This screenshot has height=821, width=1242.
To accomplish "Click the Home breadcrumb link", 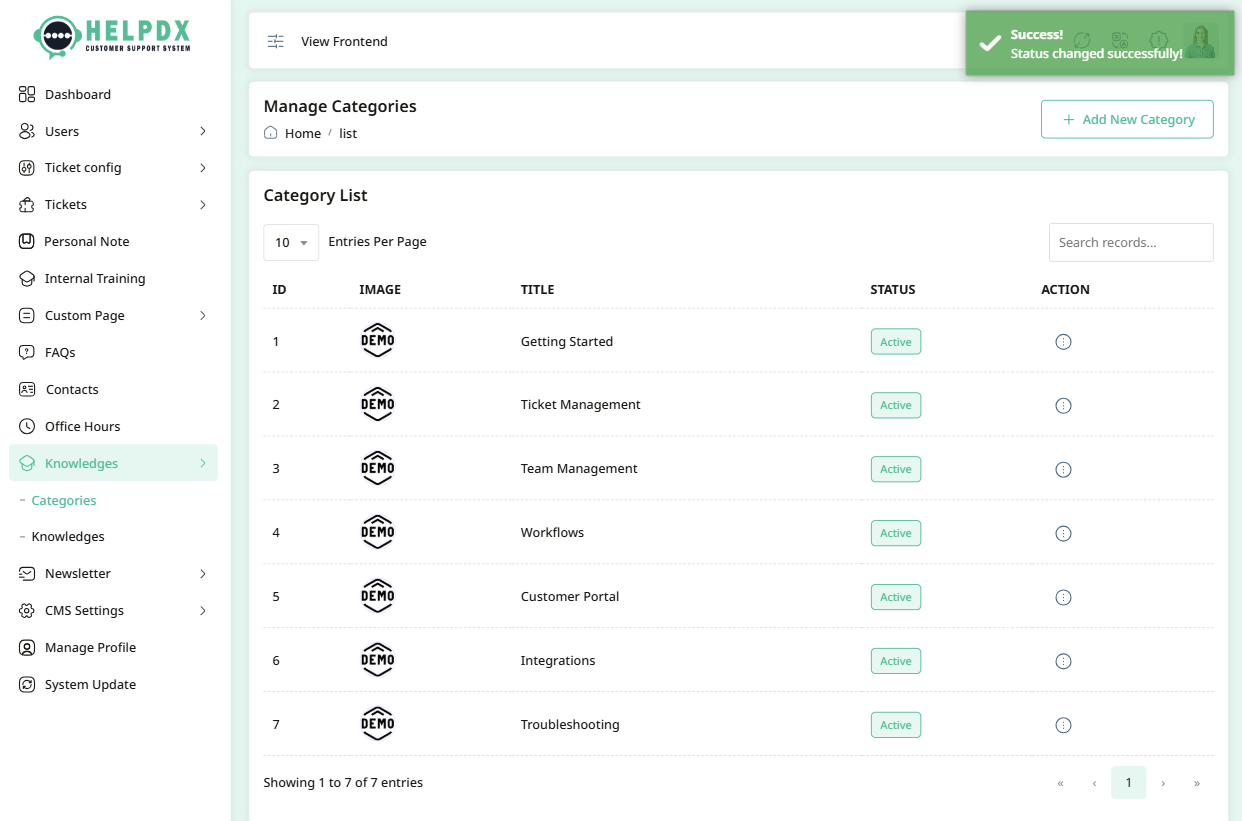I will coord(303,133).
